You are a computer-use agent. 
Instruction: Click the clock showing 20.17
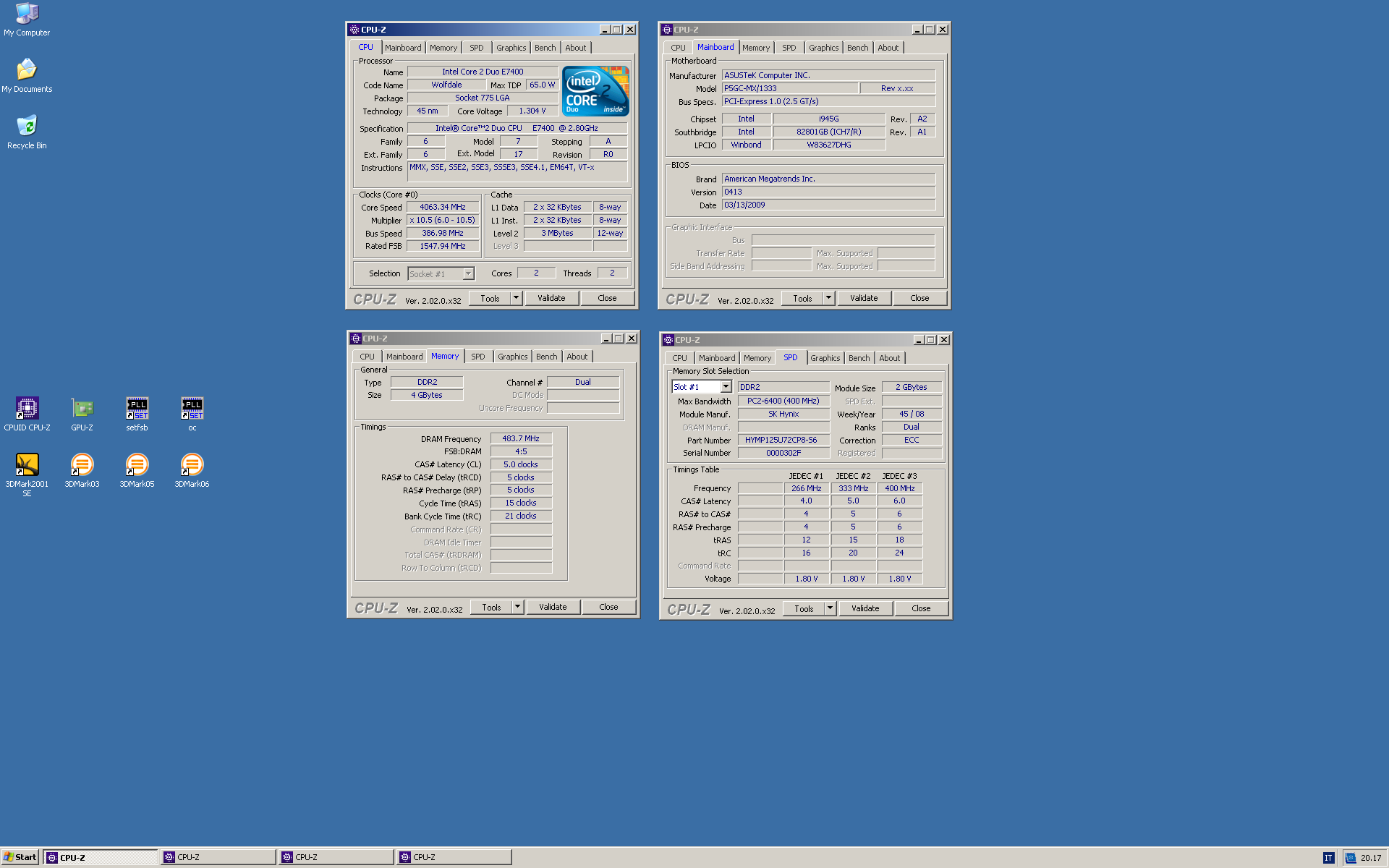[x=1371, y=858]
